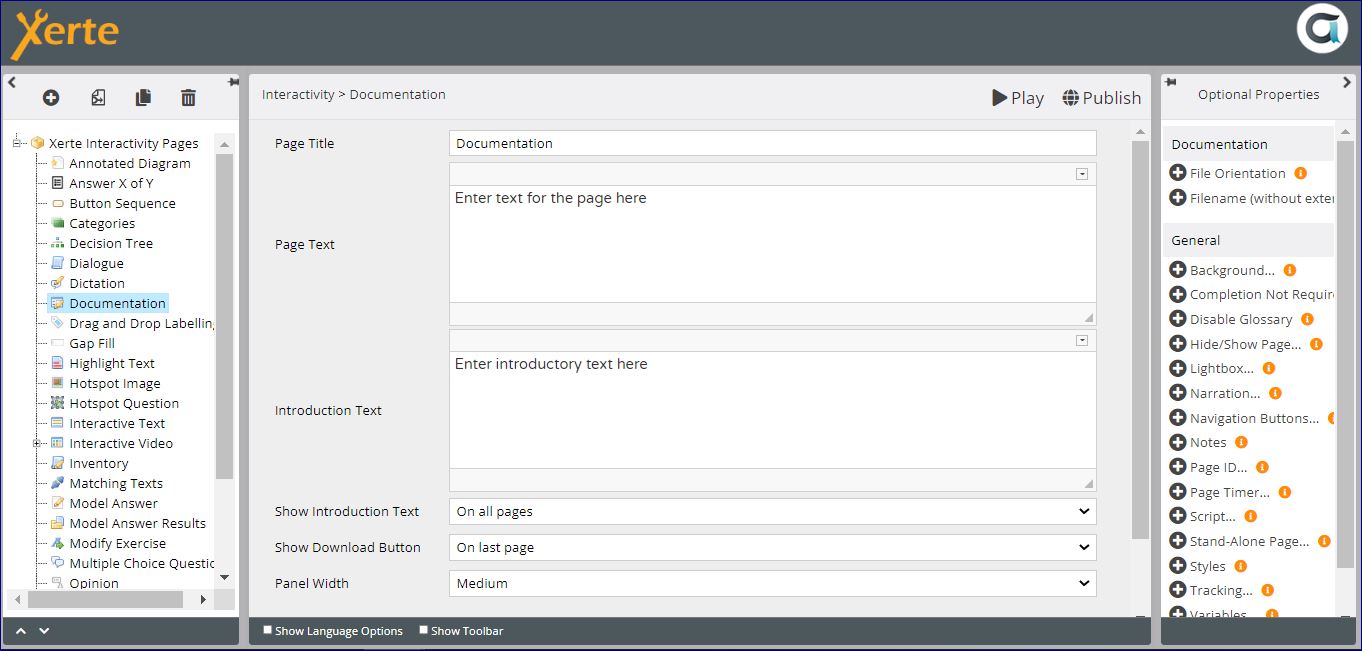Image resolution: width=1362 pixels, height=651 pixels.
Task: Click into the Page Title input field
Action: 772,143
